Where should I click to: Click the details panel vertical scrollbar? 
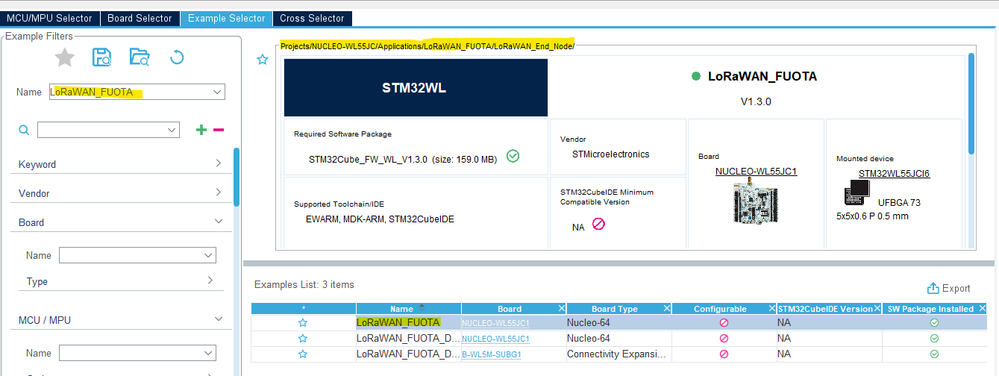pos(971,103)
